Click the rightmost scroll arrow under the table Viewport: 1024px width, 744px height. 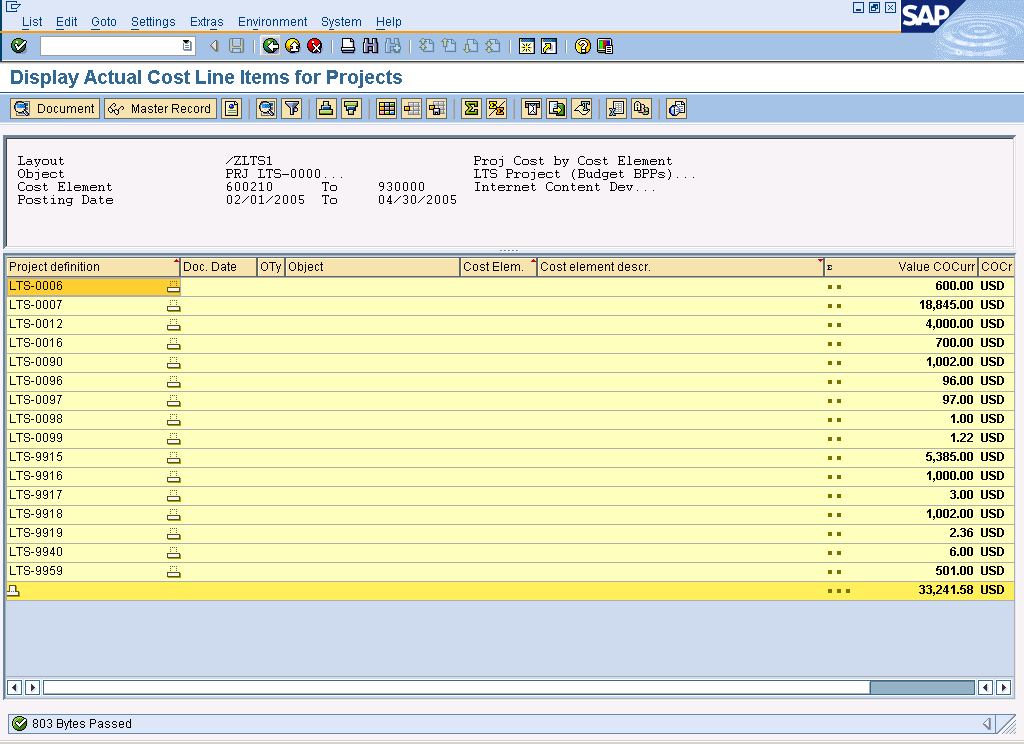click(1004, 687)
